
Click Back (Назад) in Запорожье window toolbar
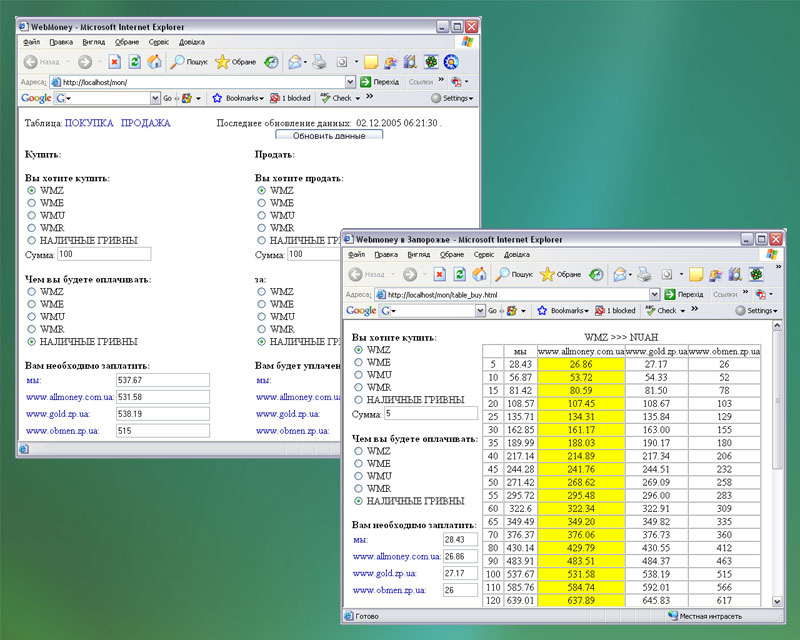367,275
